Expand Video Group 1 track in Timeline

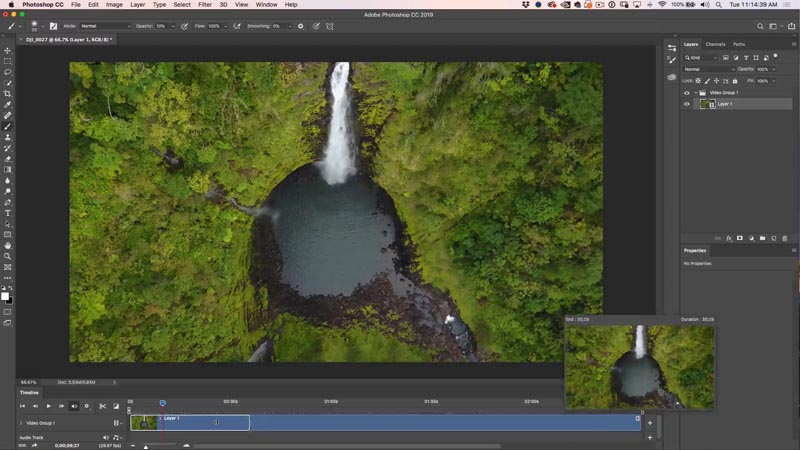[21, 423]
